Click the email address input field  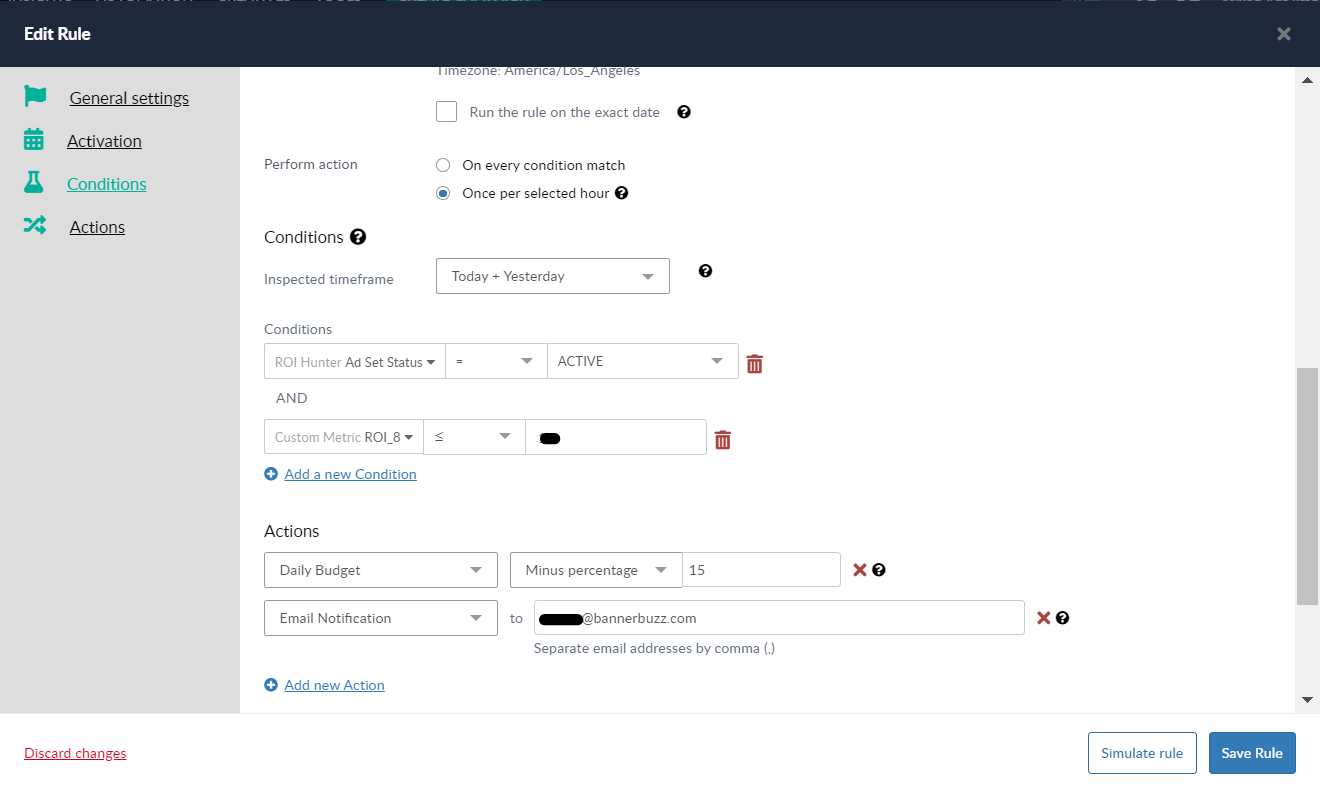point(779,618)
